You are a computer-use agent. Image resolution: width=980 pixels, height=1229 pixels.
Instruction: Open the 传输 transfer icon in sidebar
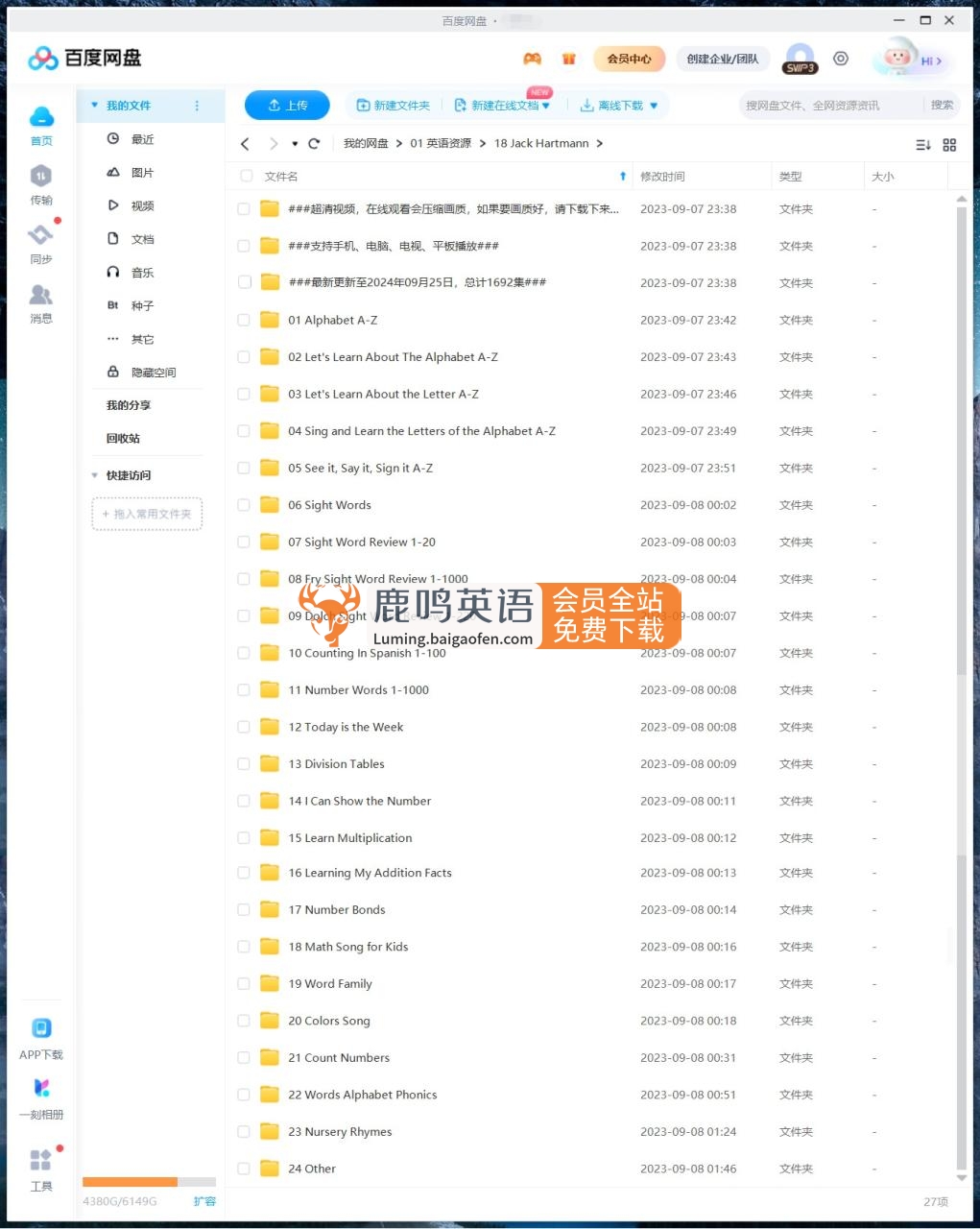(x=40, y=178)
